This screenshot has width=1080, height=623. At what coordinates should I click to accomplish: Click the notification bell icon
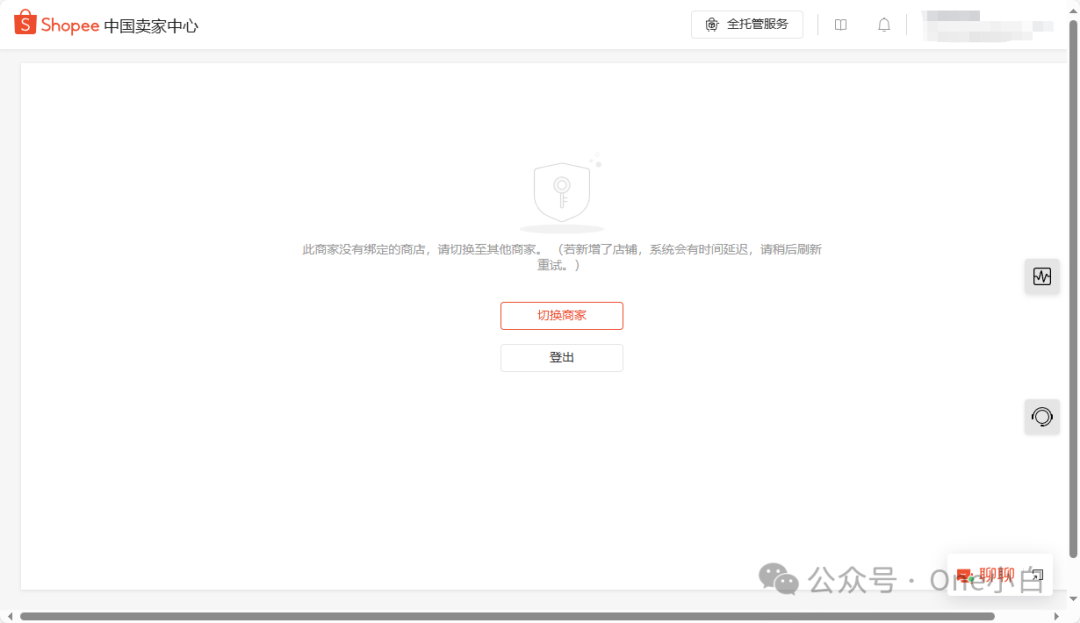[x=884, y=24]
